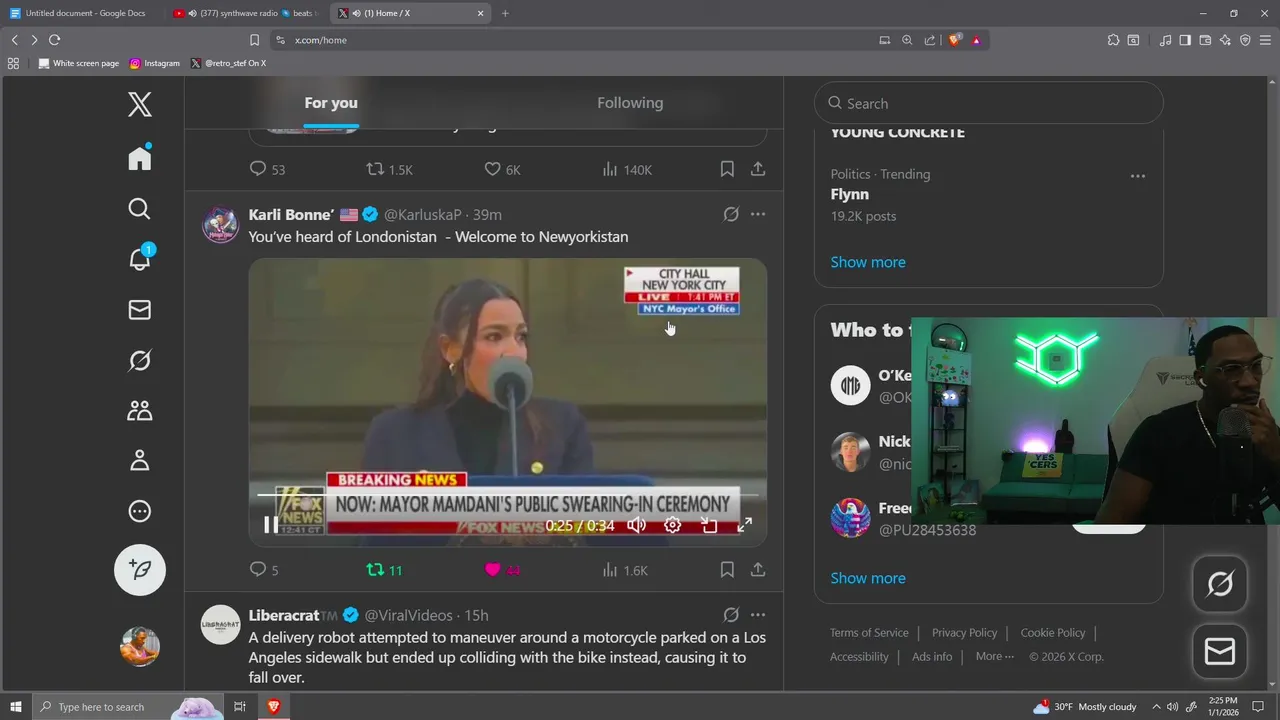The image size is (1280, 720).
Task: Open Profile in the left sidebar
Action: [x=140, y=460]
